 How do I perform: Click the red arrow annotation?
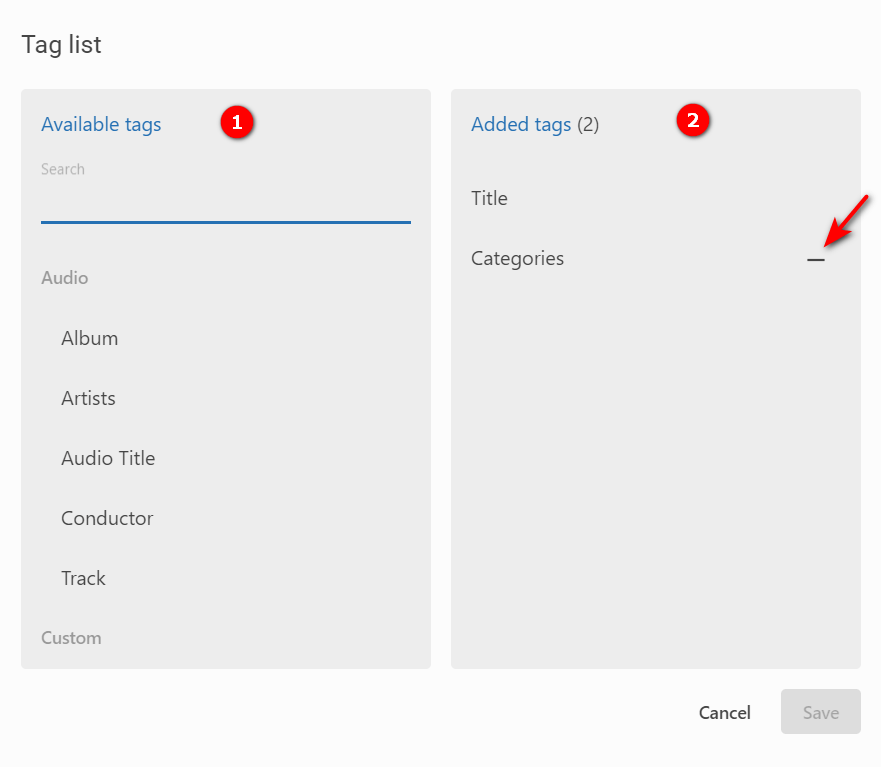pyautogui.click(x=844, y=220)
